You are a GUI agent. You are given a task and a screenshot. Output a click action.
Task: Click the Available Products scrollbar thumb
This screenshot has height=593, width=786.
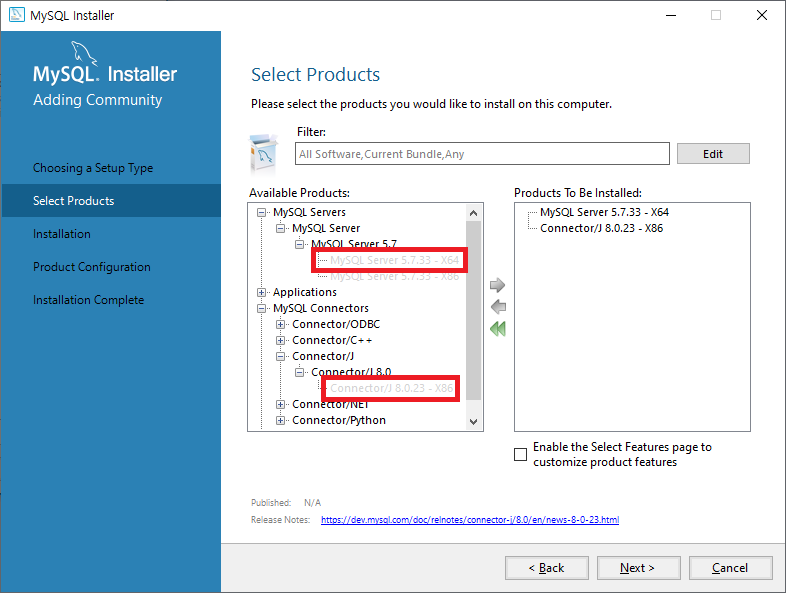[x=473, y=311]
